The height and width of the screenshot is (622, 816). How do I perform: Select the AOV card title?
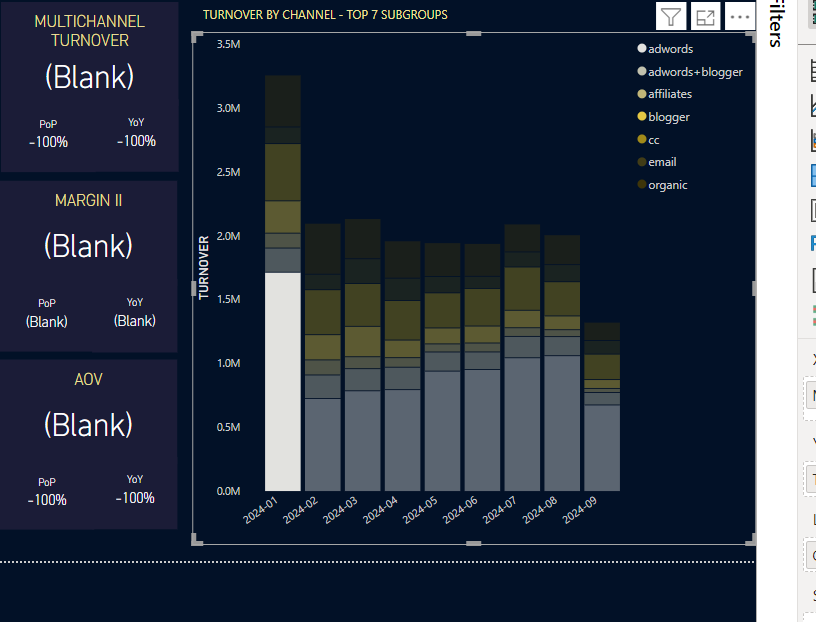click(88, 379)
